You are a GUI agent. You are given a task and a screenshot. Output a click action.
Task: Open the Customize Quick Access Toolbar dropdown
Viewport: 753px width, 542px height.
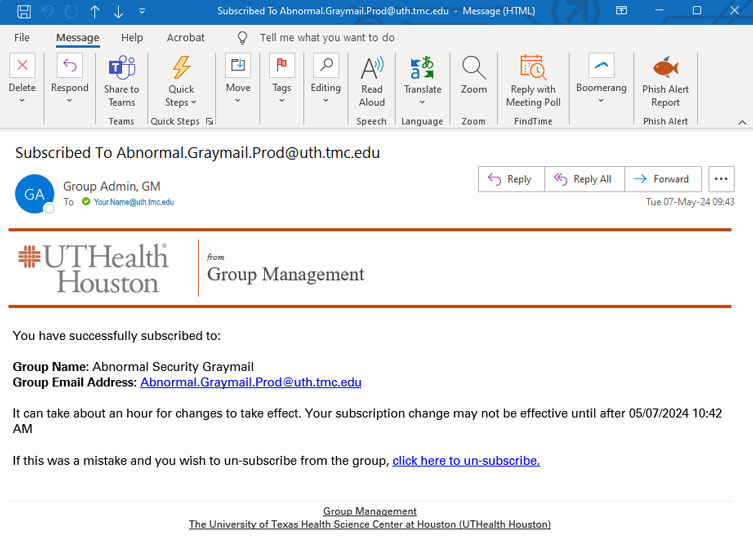click(x=142, y=11)
